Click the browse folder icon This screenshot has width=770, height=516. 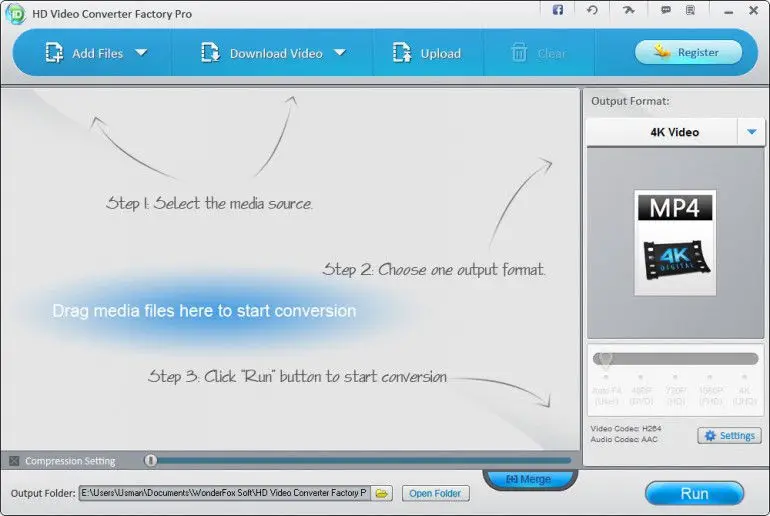[x=382, y=493]
